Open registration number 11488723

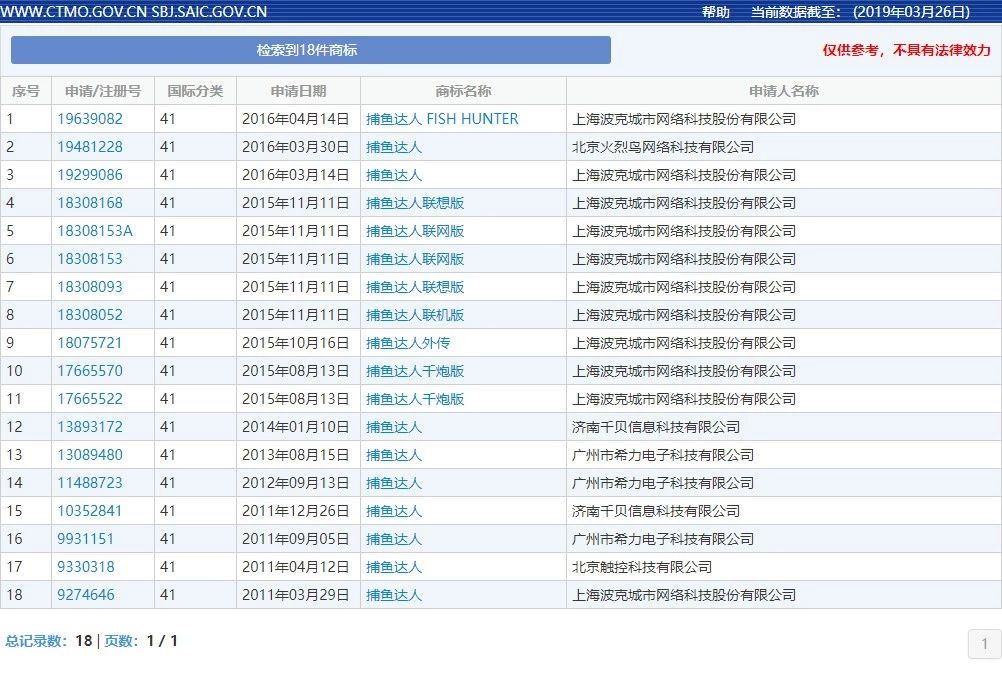click(x=89, y=483)
